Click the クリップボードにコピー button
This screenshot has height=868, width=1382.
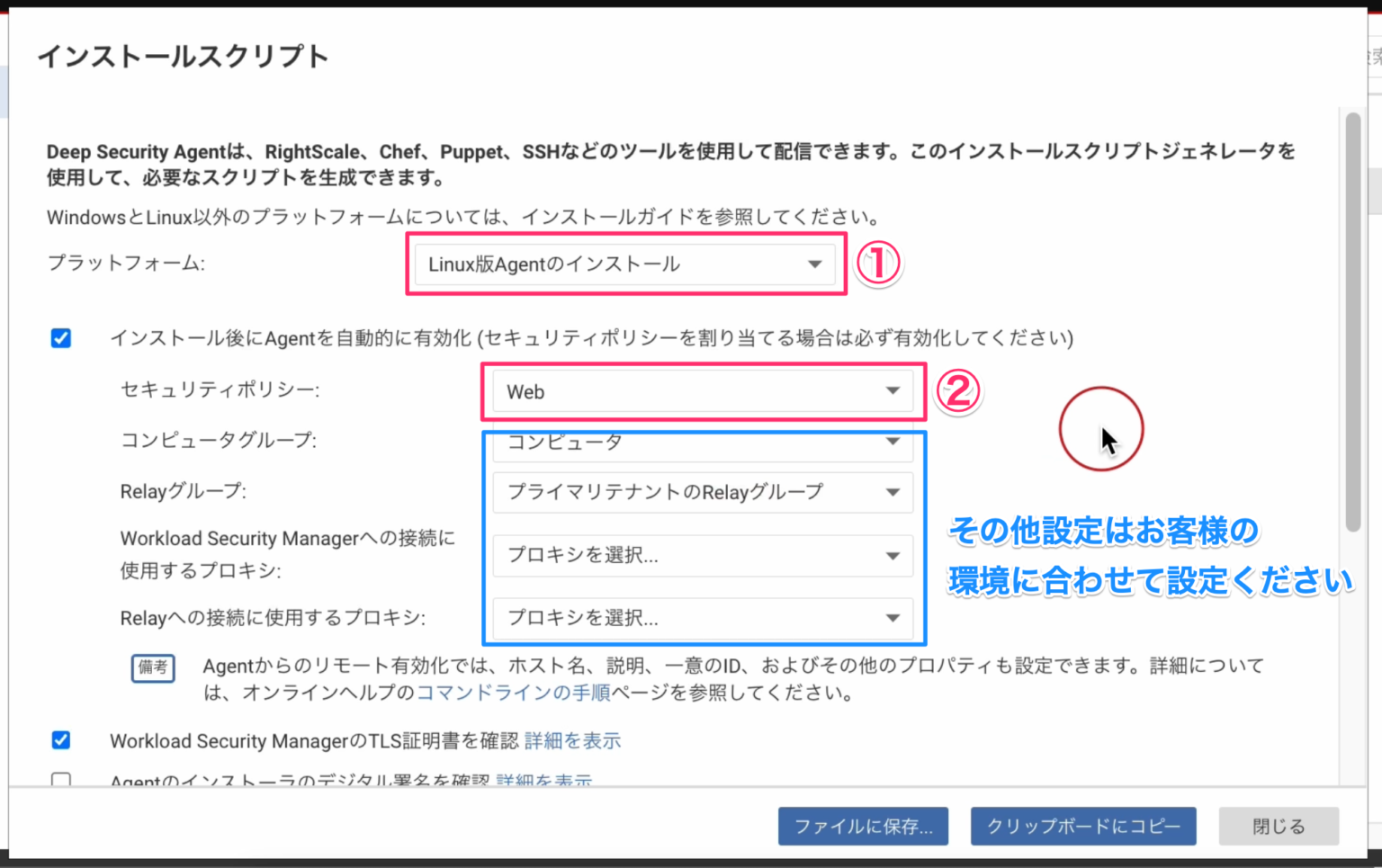click(x=1082, y=826)
